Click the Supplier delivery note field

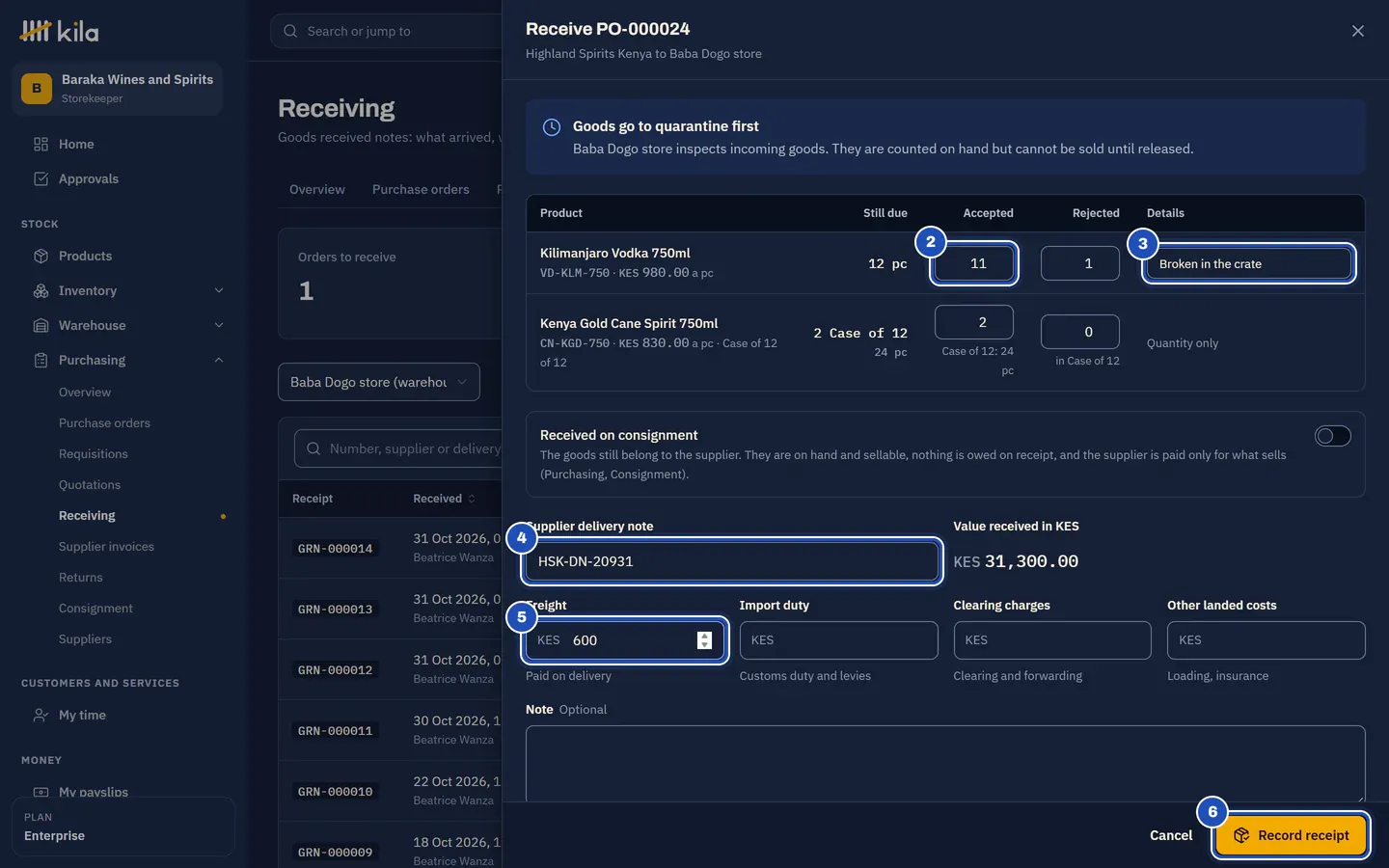point(731,561)
